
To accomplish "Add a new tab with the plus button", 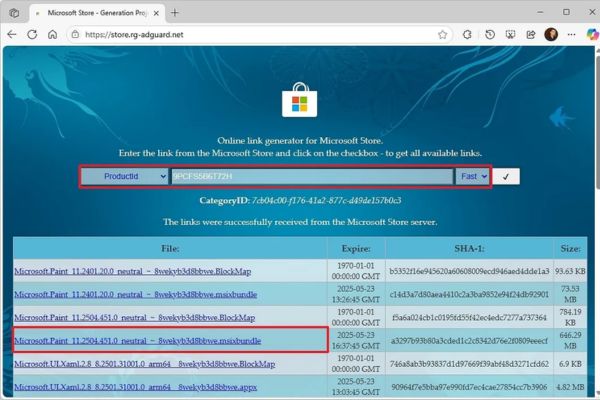I will click(176, 12).
